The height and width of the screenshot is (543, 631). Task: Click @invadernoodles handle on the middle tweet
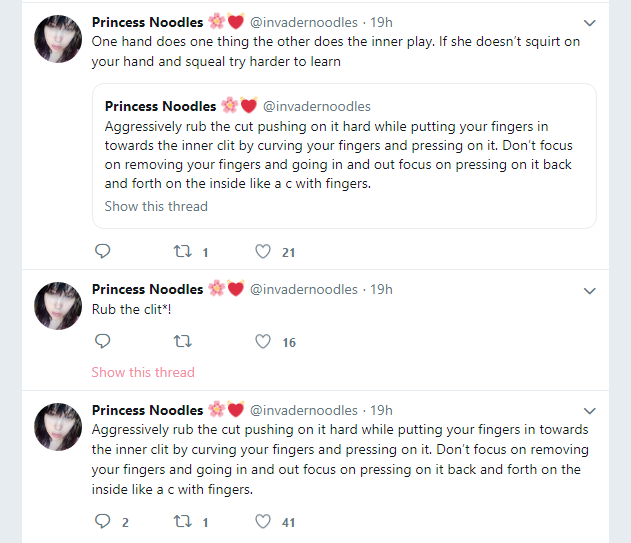point(302,289)
